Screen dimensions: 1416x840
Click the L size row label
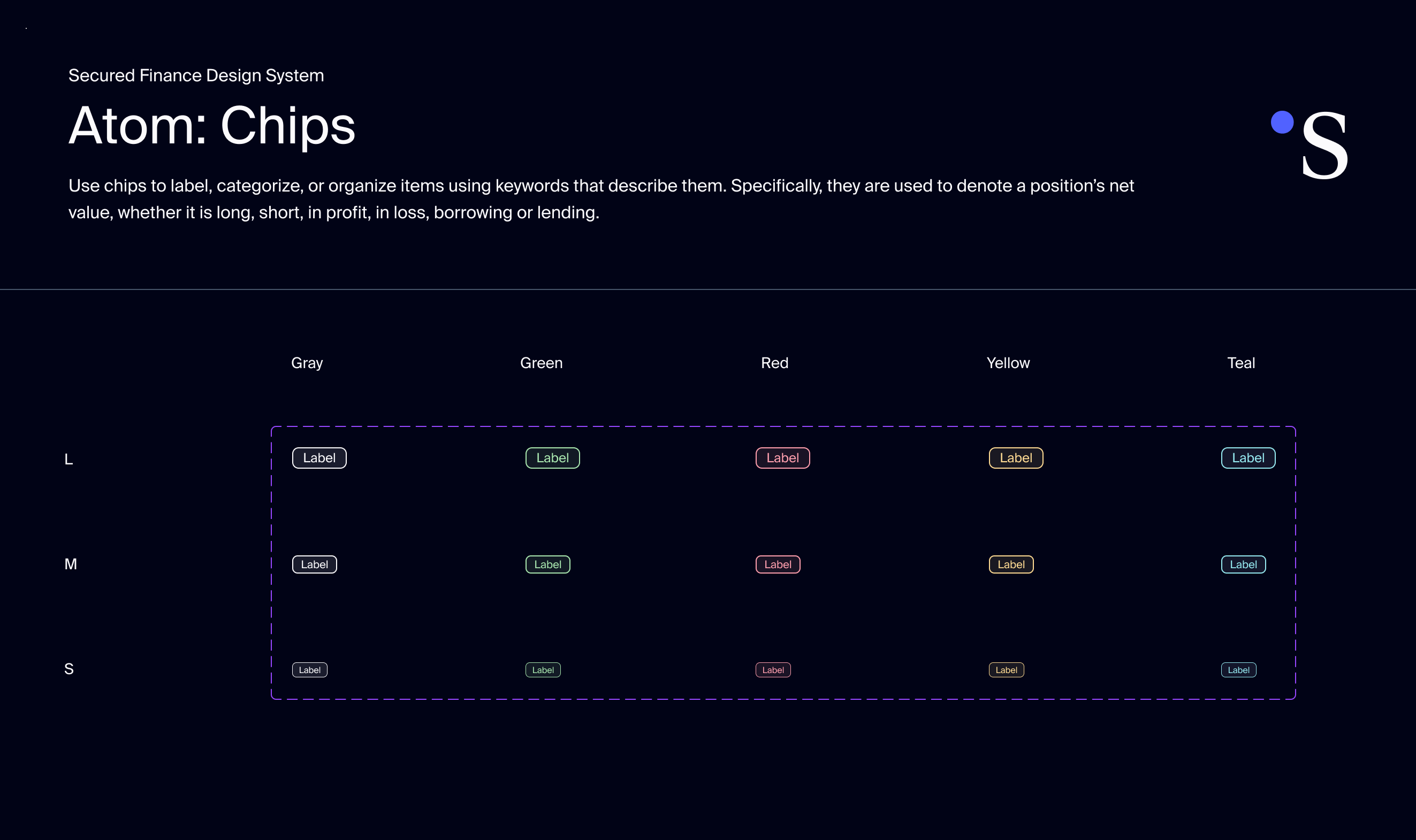click(x=68, y=459)
